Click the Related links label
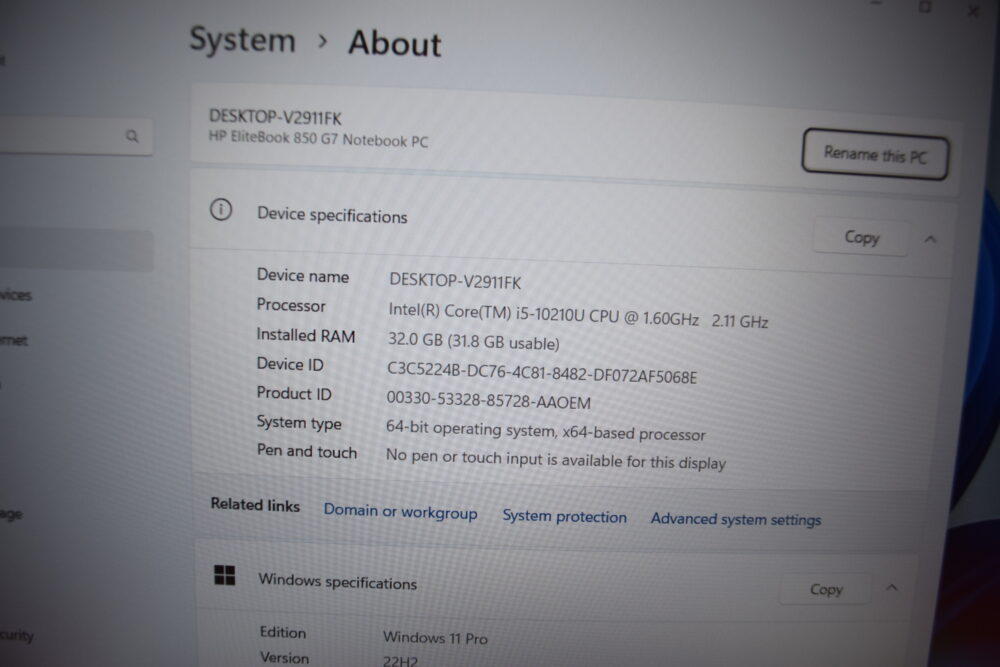 pos(255,505)
